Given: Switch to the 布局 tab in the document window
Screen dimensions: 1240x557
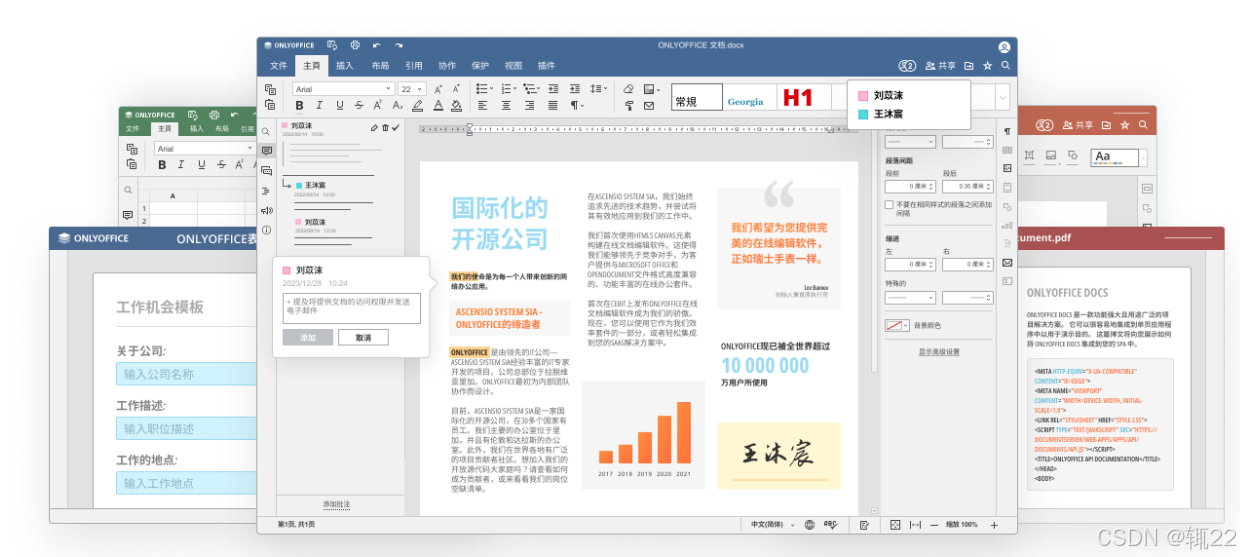Looking at the screenshot, I should tap(380, 66).
